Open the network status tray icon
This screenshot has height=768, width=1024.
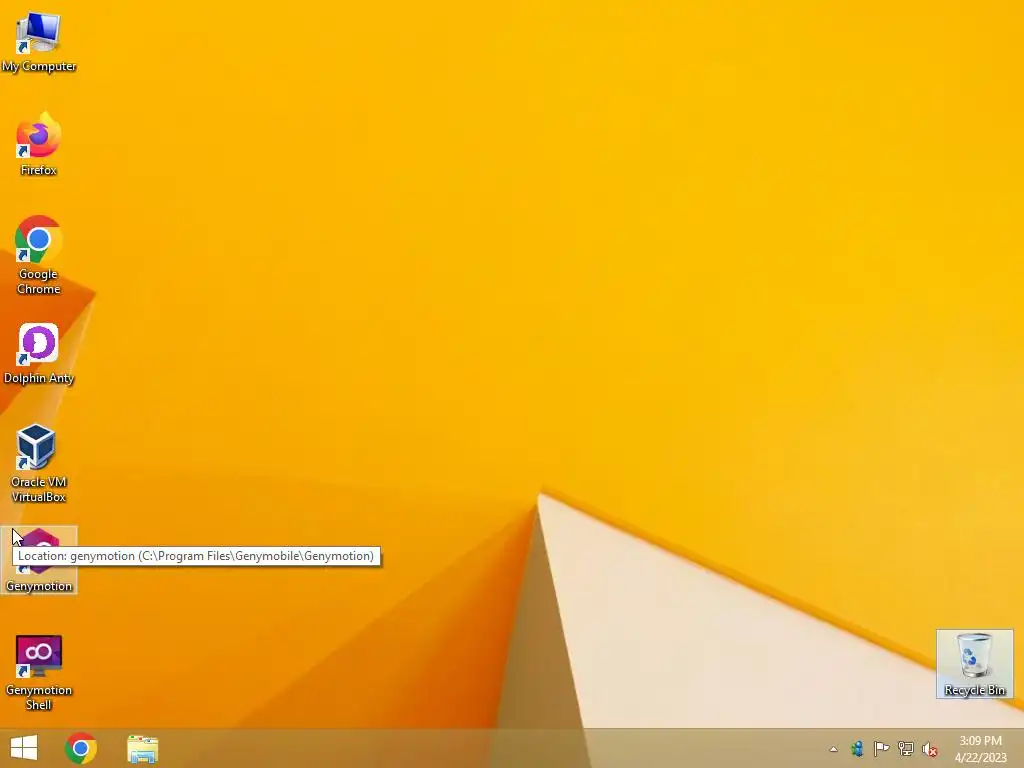pyautogui.click(x=906, y=748)
